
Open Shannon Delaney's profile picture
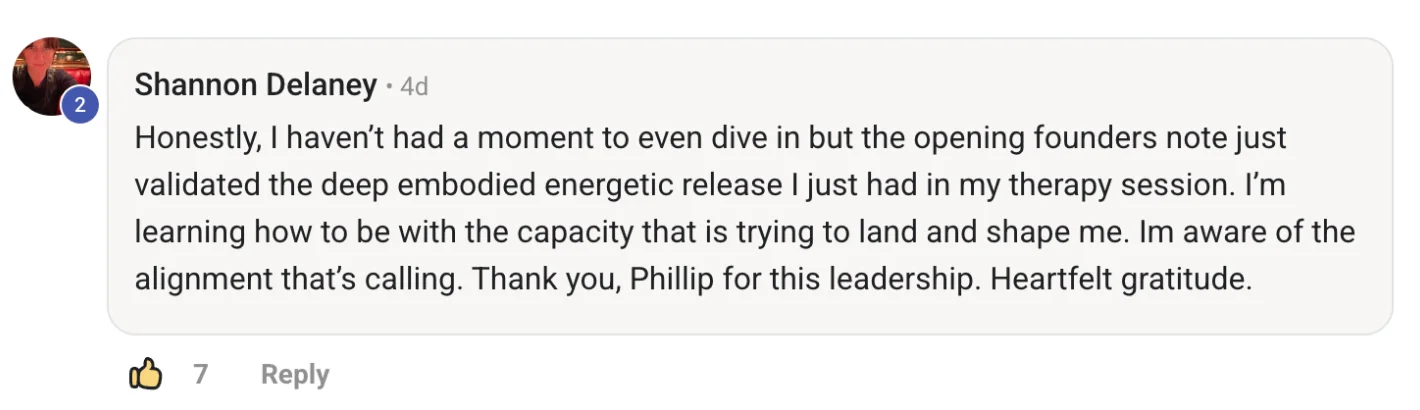(x=48, y=72)
